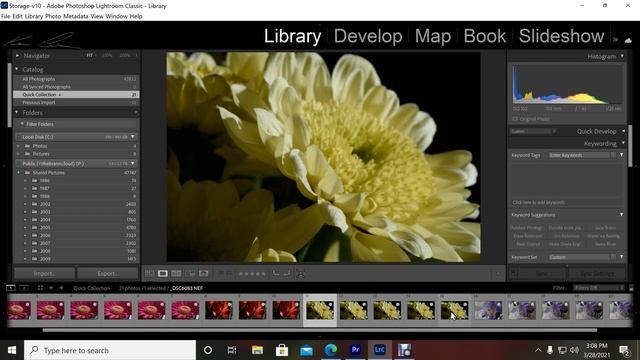Click the Cortana circle icon
Screen dimensions: 640x360
pos(208,350)
